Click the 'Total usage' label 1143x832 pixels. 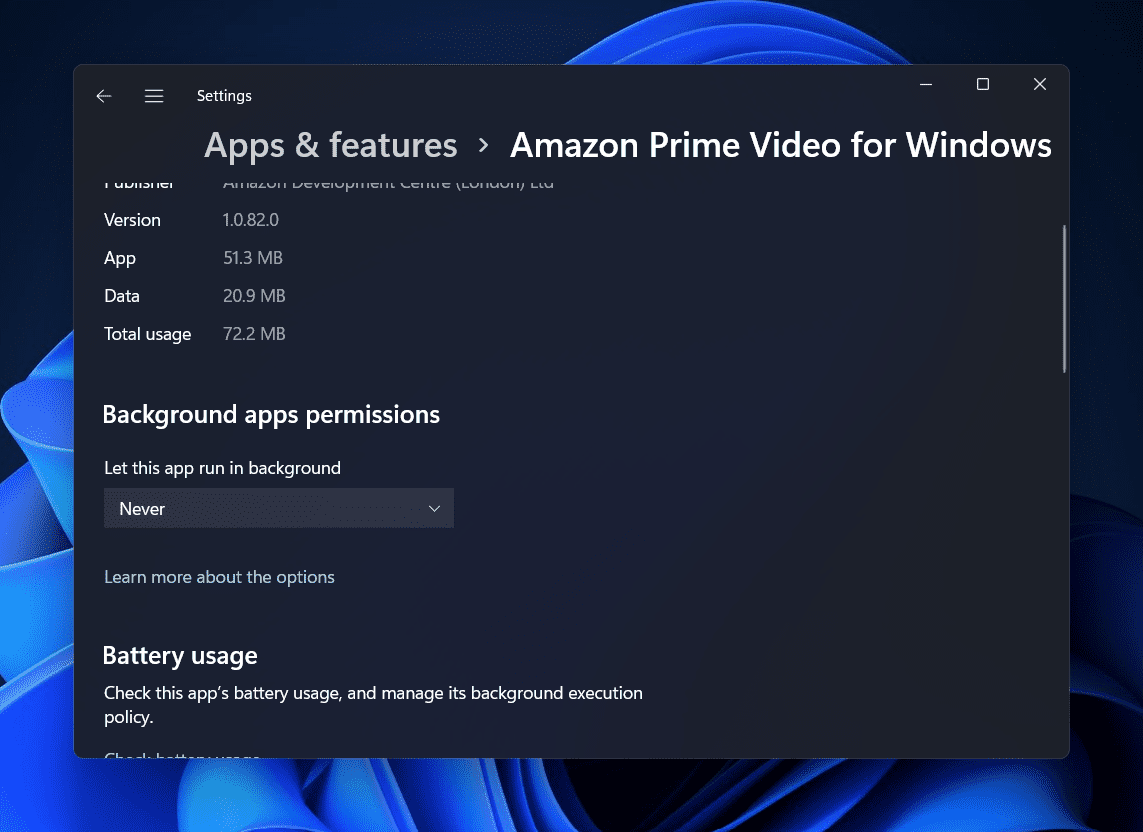pos(147,333)
